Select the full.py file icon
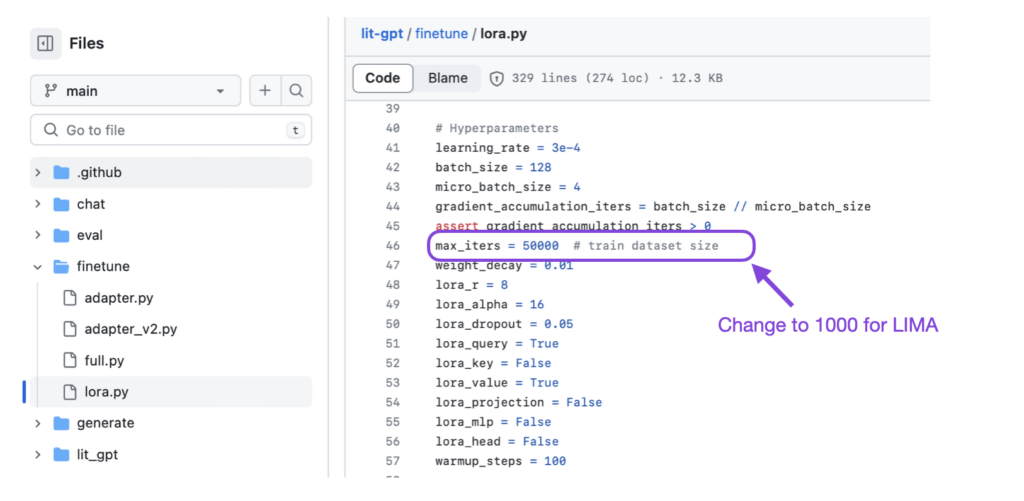This screenshot has width=1024, height=501. coord(70,361)
